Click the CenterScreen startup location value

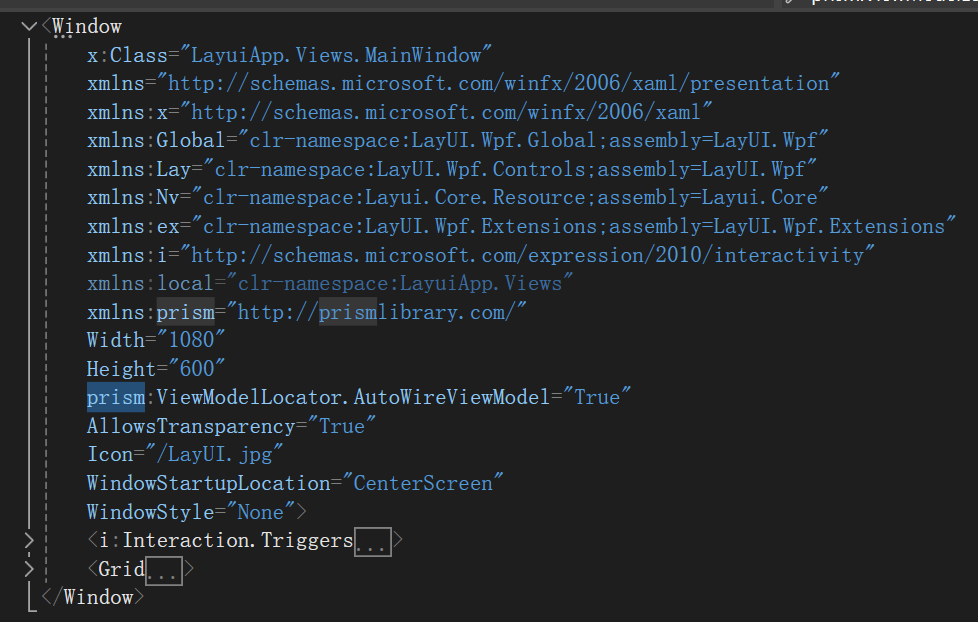click(425, 483)
